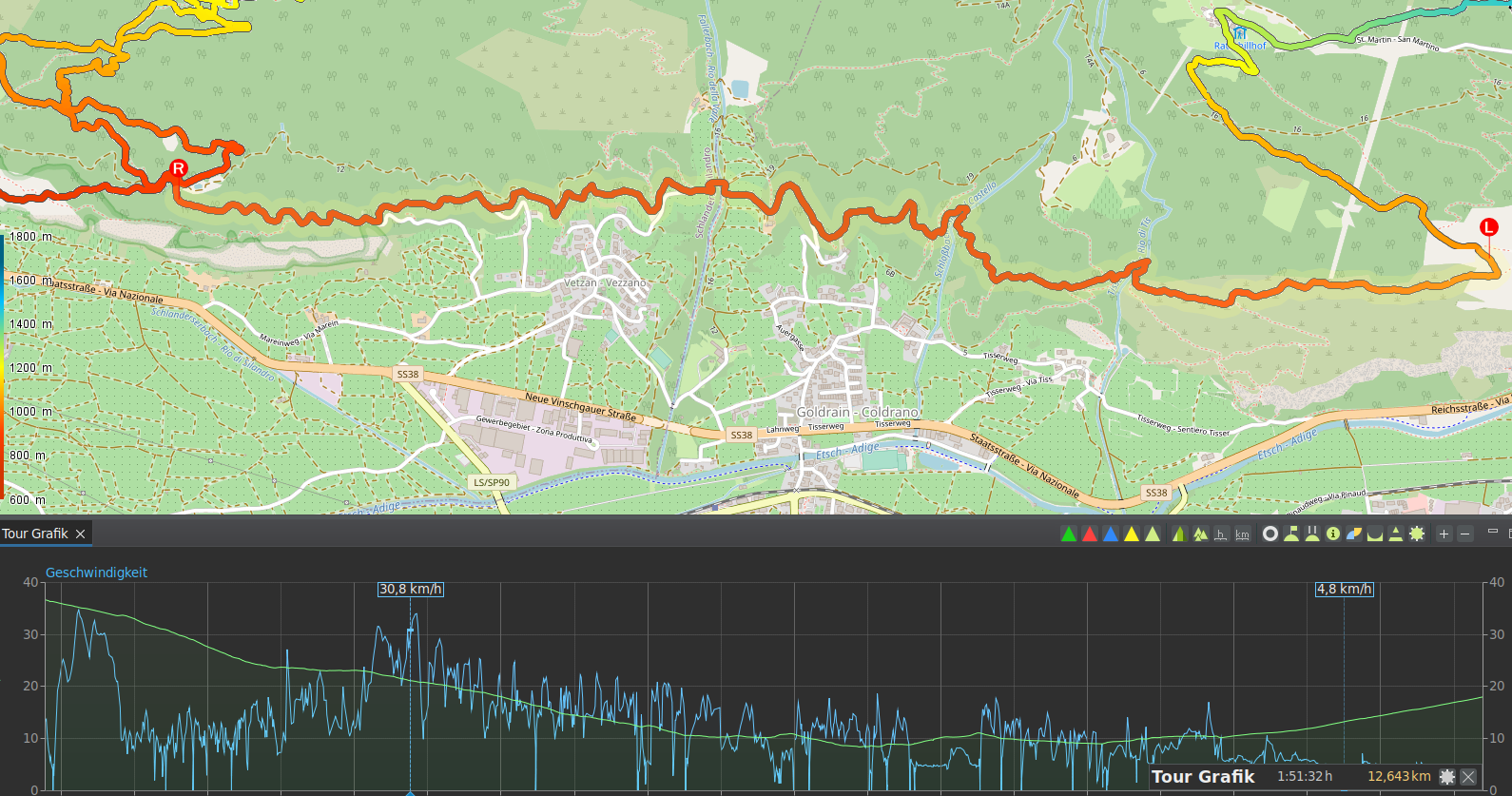Click the pause markers icon in toolbar
The height and width of the screenshot is (796, 1512).
click(1312, 534)
